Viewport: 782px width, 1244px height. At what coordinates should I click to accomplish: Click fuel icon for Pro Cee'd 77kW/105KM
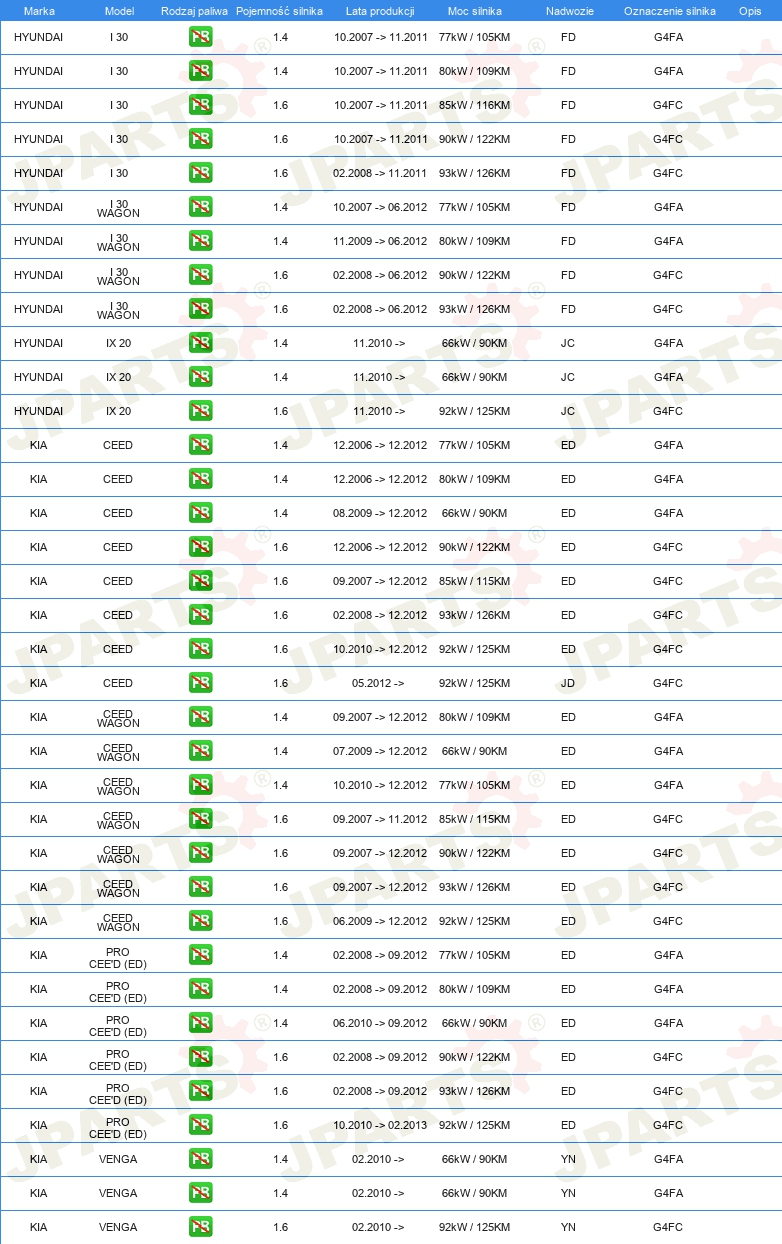[201, 956]
